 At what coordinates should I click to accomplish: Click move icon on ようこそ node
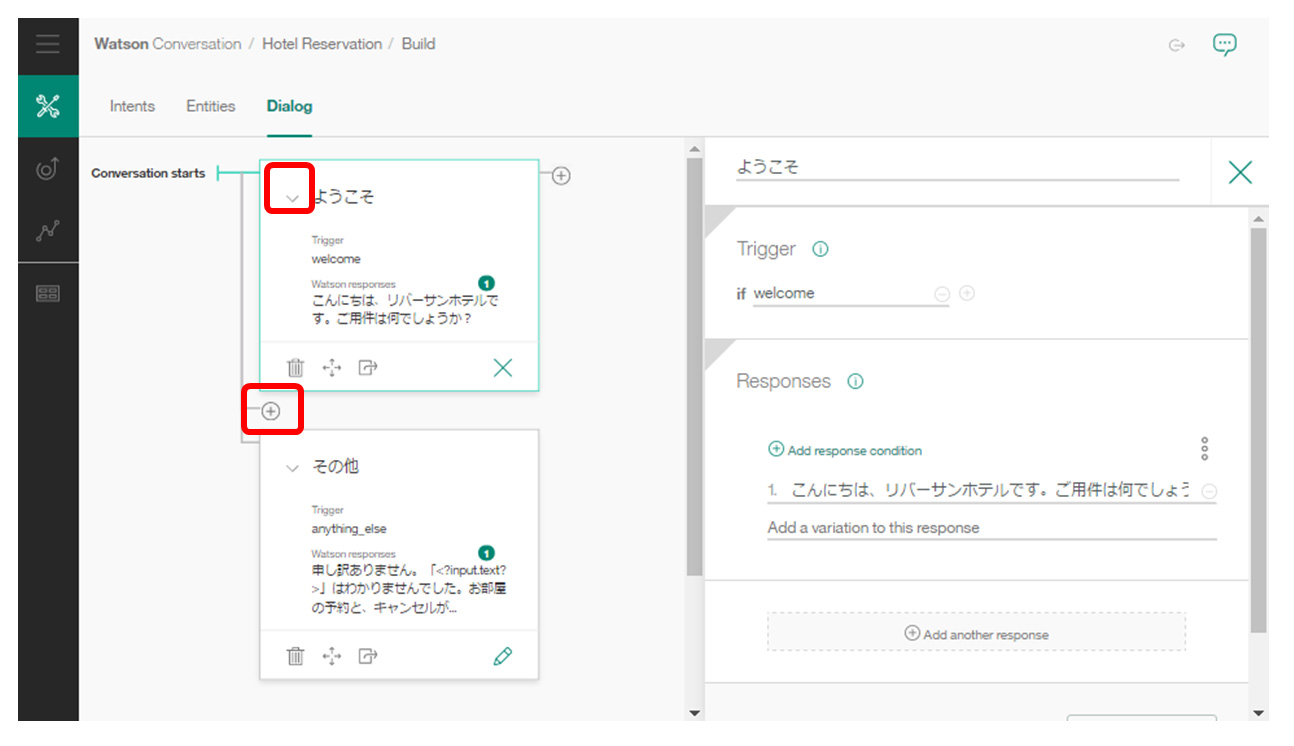coord(332,368)
